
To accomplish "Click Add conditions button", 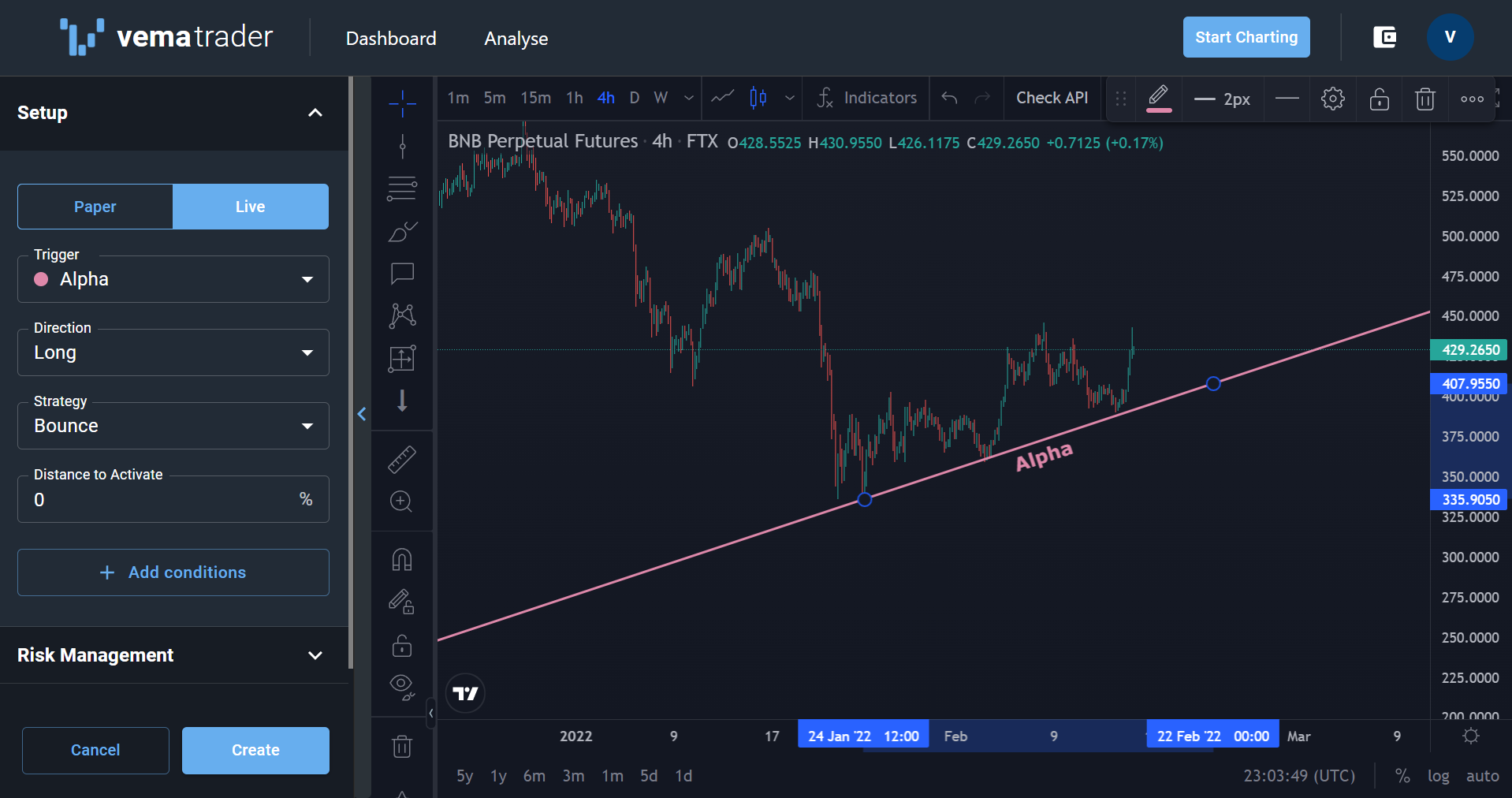I will tap(173, 572).
